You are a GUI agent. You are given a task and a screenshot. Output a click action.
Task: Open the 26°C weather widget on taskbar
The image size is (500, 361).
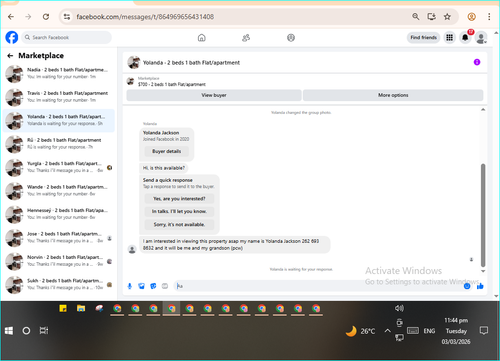coord(360,331)
